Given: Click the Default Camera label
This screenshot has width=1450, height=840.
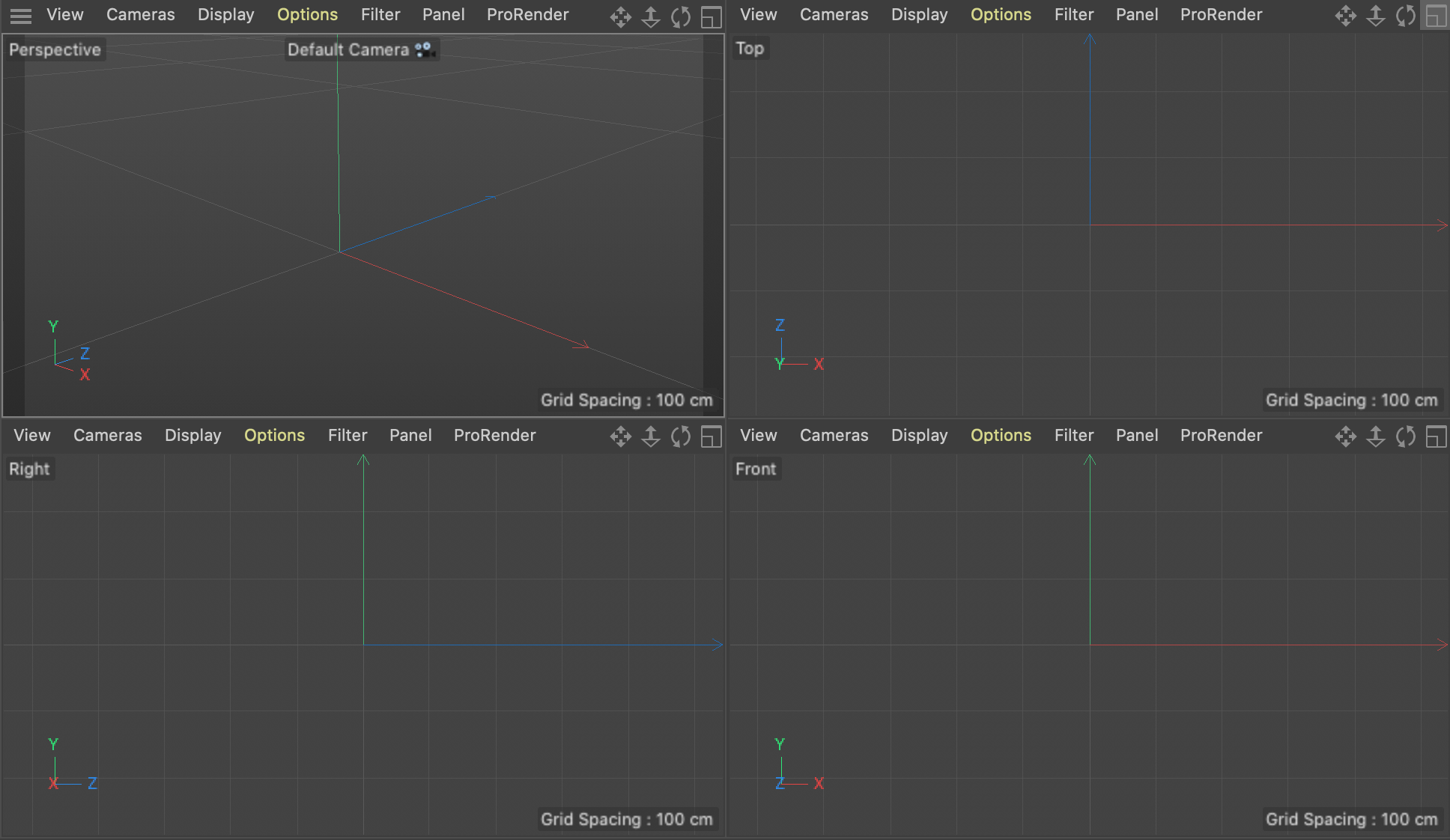Looking at the screenshot, I should tap(348, 50).
